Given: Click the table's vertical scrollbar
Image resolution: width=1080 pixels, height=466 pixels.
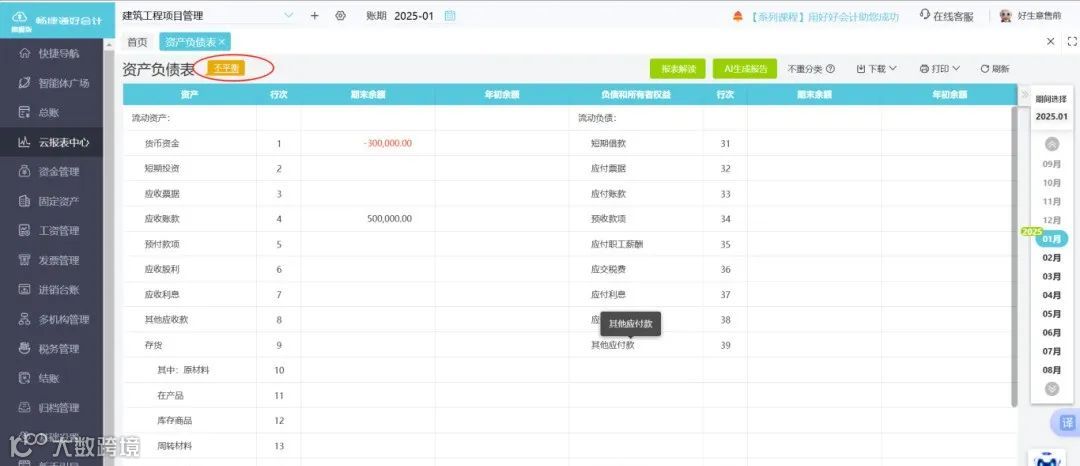Looking at the screenshot, I should click(x=1014, y=256).
